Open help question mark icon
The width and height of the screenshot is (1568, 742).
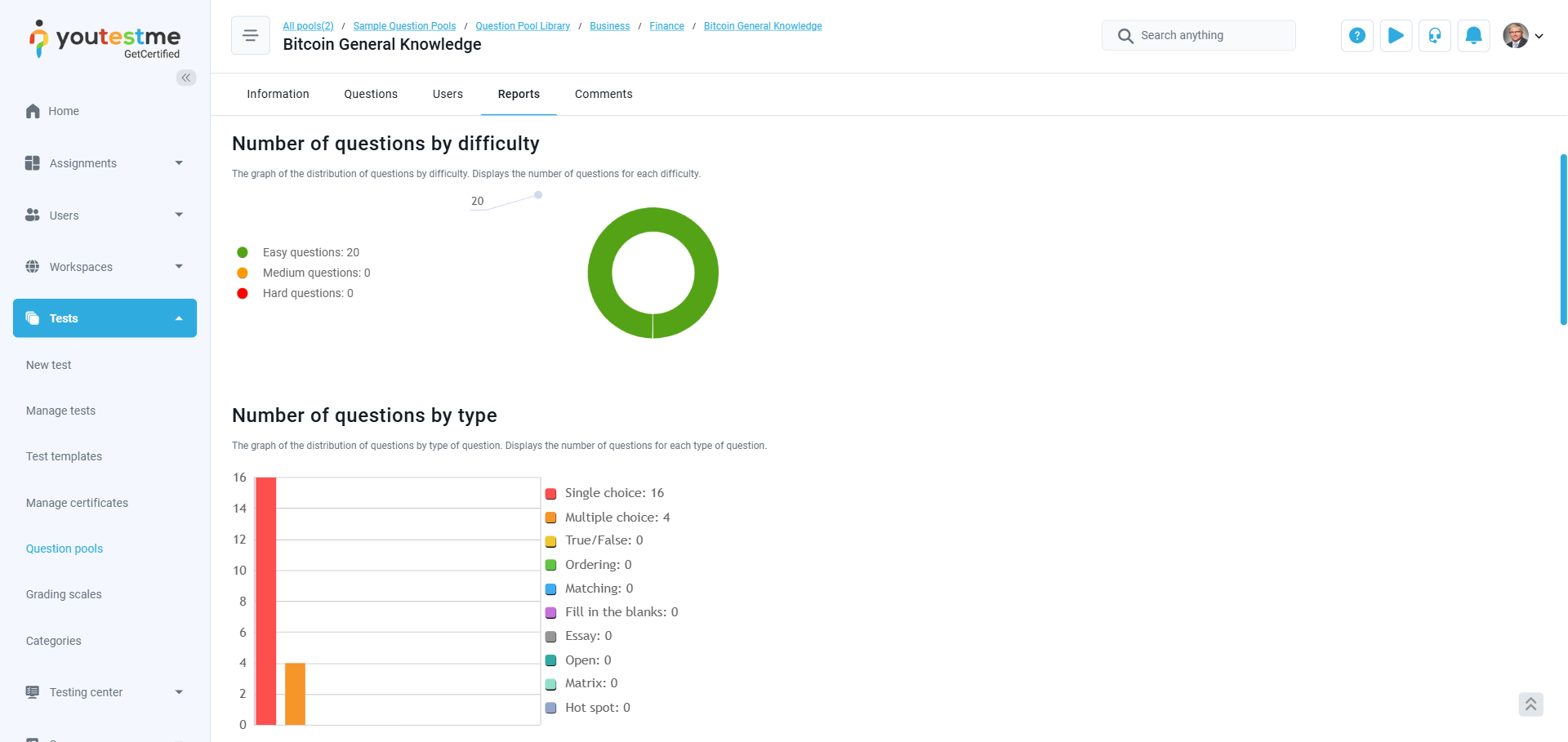click(x=1357, y=36)
